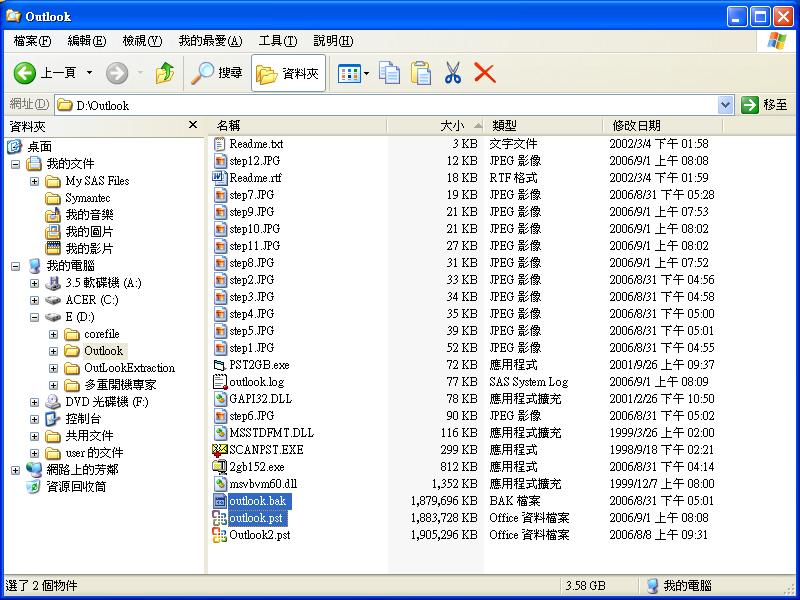The image size is (800, 600).
Task: Expand the corefile folder node
Action: click(x=53, y=334)
